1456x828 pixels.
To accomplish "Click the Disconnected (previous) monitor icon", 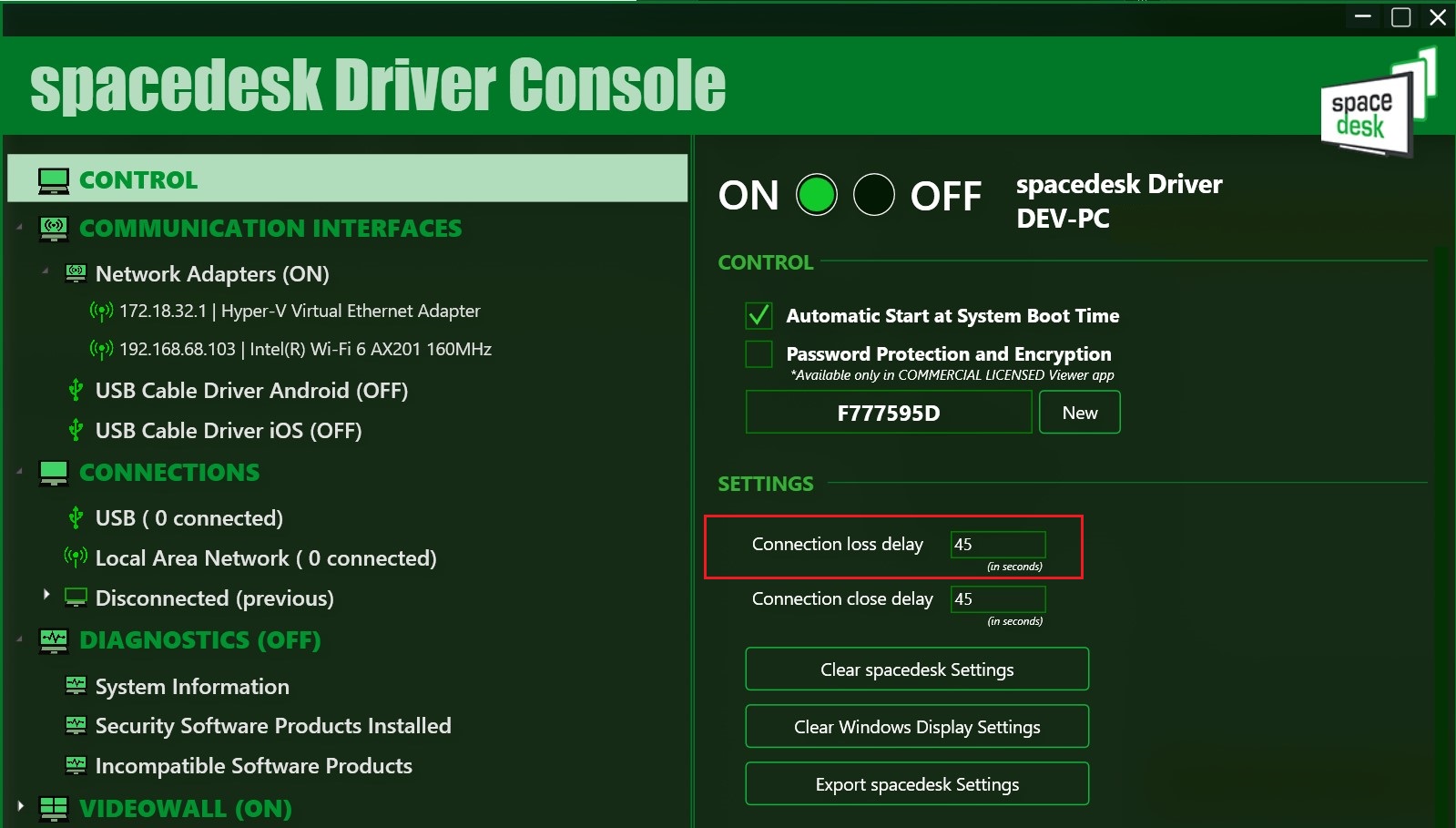I will click(x=76, y=598).
